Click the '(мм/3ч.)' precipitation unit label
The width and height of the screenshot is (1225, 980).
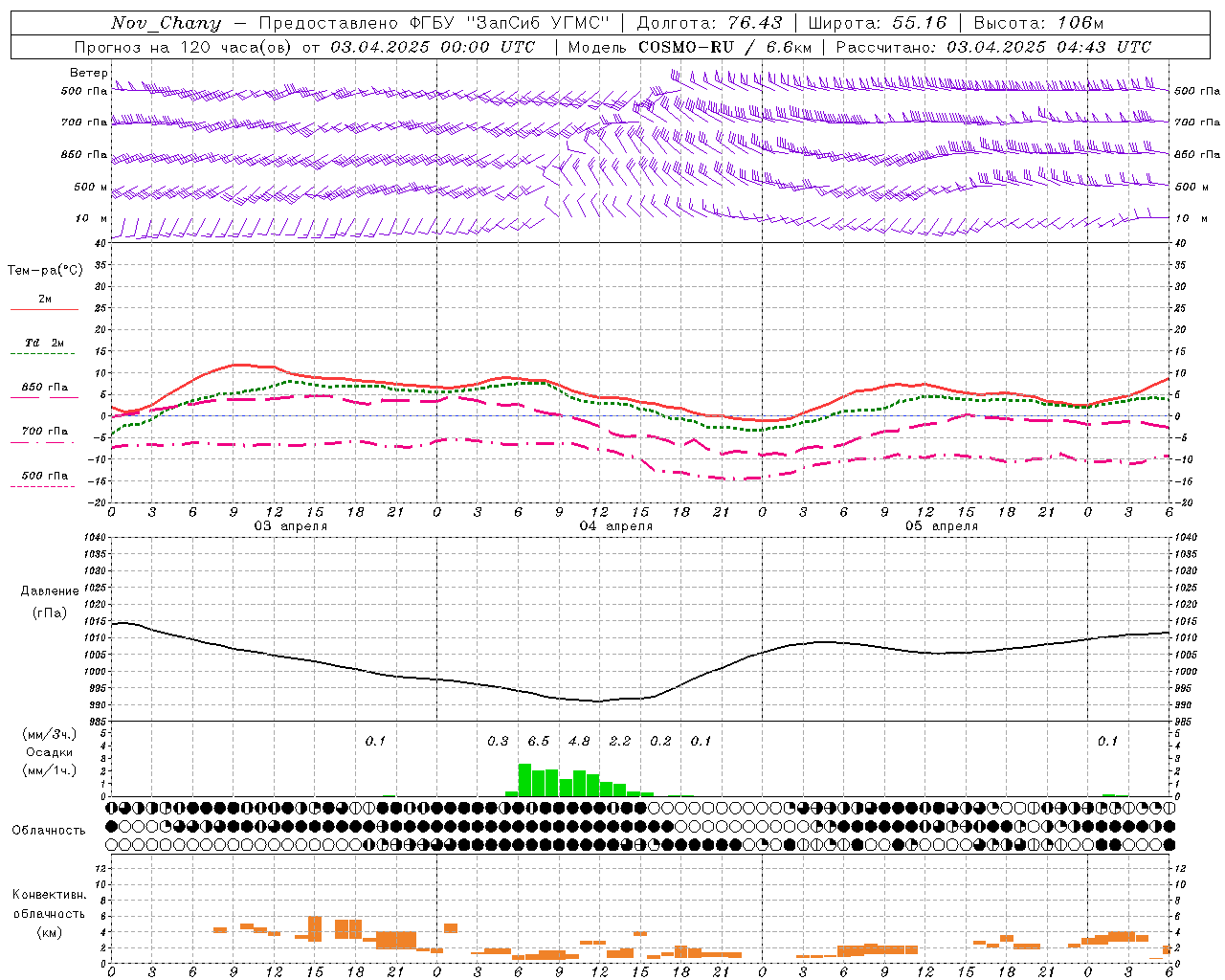pyautogui.click(x=50, y=734)
